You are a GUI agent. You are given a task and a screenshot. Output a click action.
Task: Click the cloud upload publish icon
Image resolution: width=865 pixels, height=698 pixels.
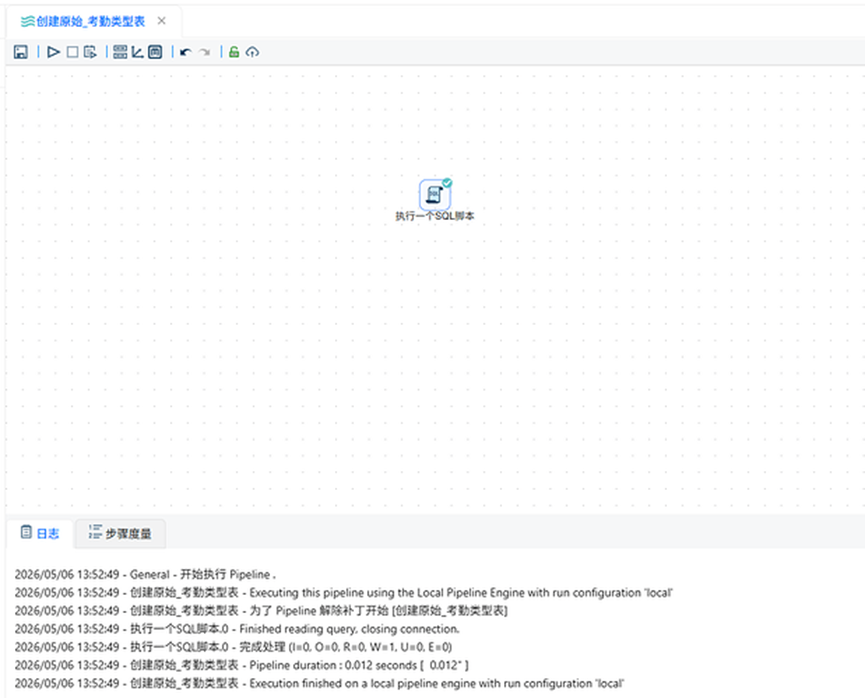[252, 52]
